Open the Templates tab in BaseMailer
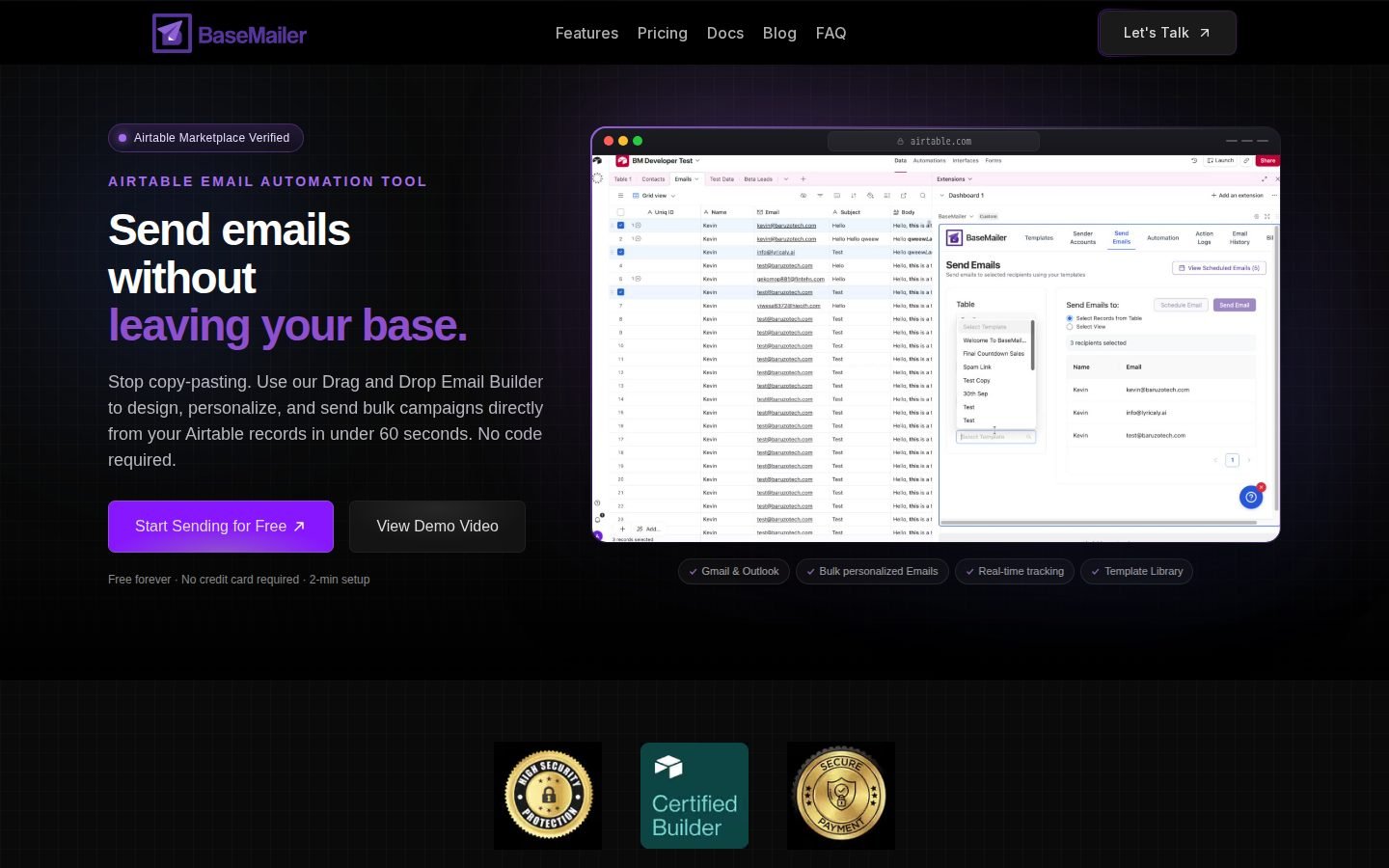The height and width of the screenshot is (868, 1389). click(x=1039, y=238)
